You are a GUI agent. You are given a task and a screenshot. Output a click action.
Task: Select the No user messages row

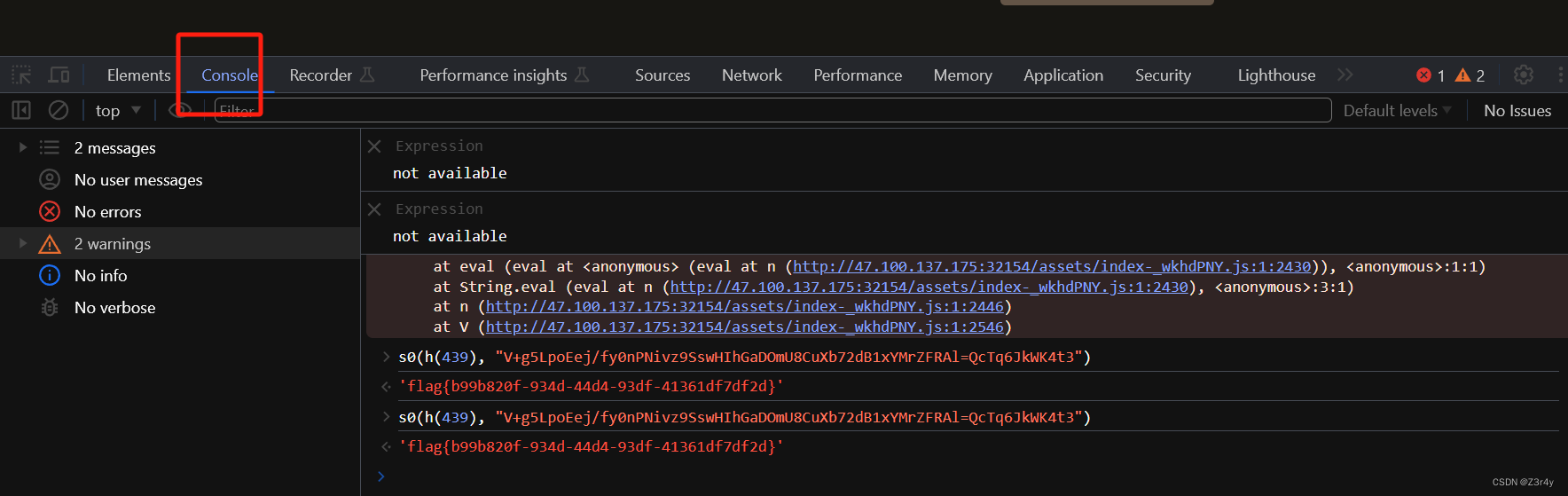180,179
